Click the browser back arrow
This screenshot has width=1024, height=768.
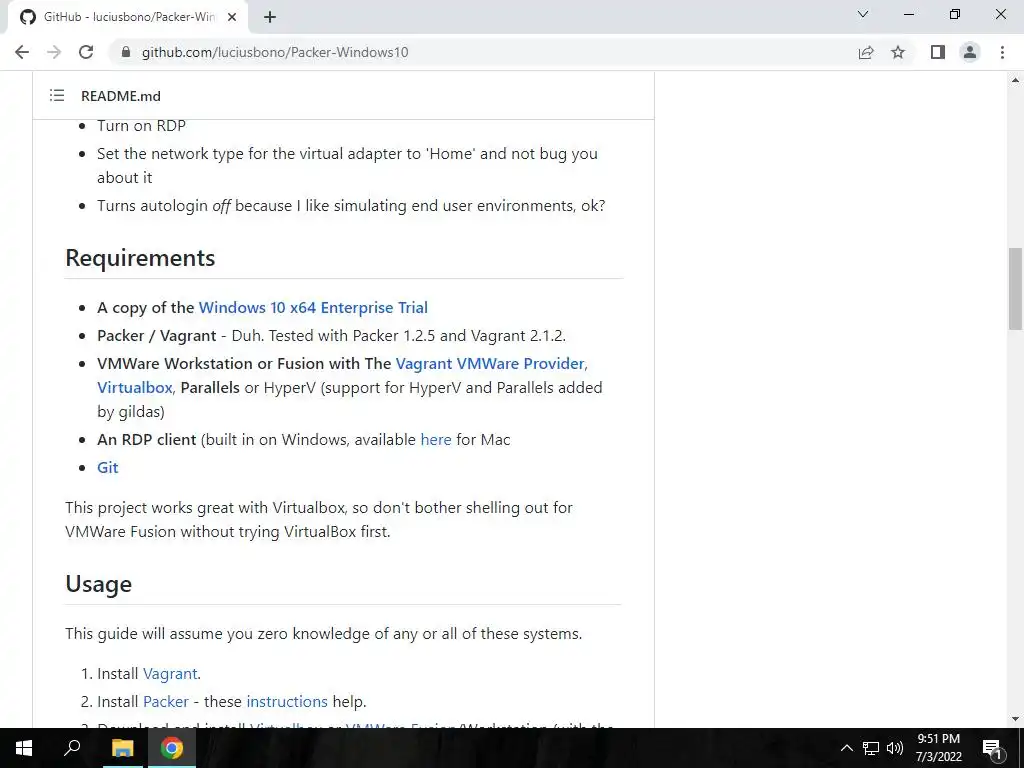22,52
